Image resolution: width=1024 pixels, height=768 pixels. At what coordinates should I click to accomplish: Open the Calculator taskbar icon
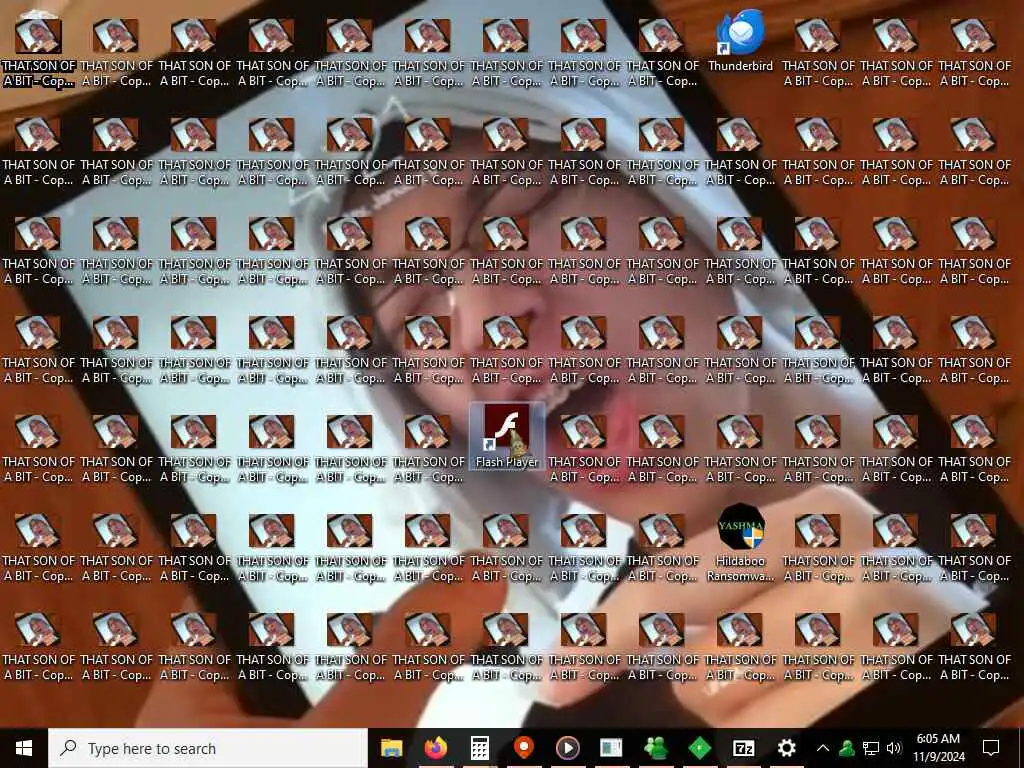(x=480, y=748)
